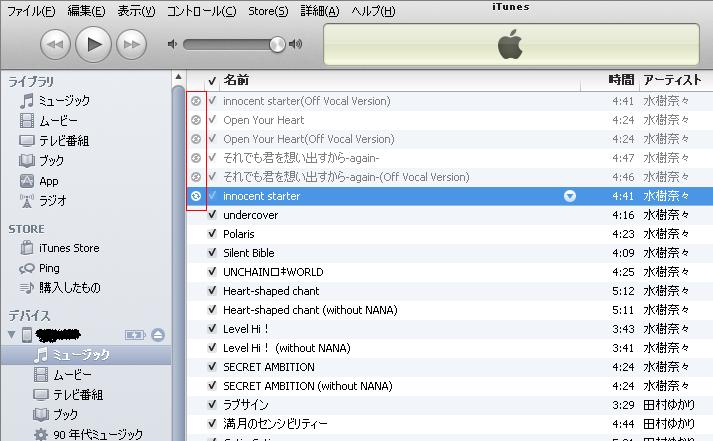The width and height of the screenshot is (713, 441).
Task: Open library ムービー film icon
Action: pos(27,120)
